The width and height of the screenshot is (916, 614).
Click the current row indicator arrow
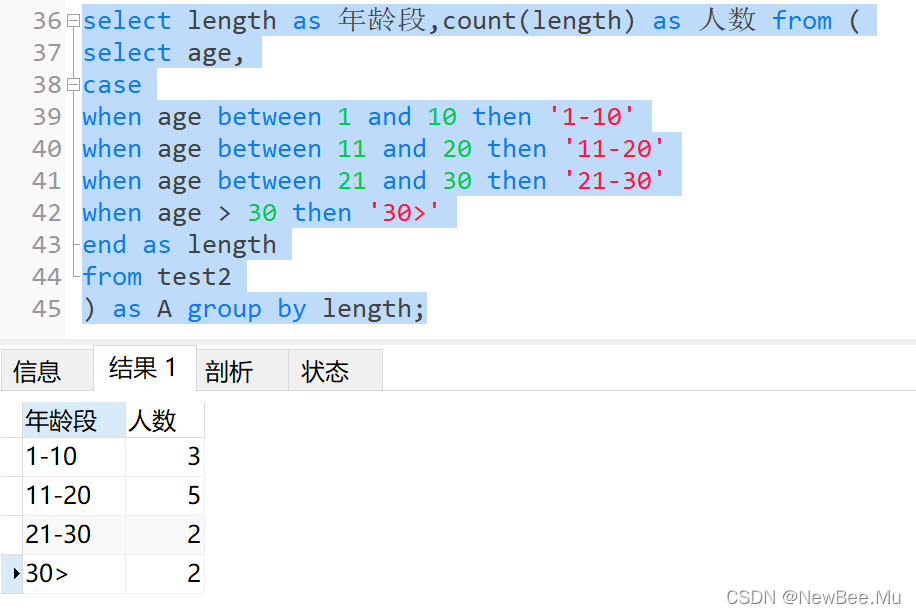[x=16, y=574]
